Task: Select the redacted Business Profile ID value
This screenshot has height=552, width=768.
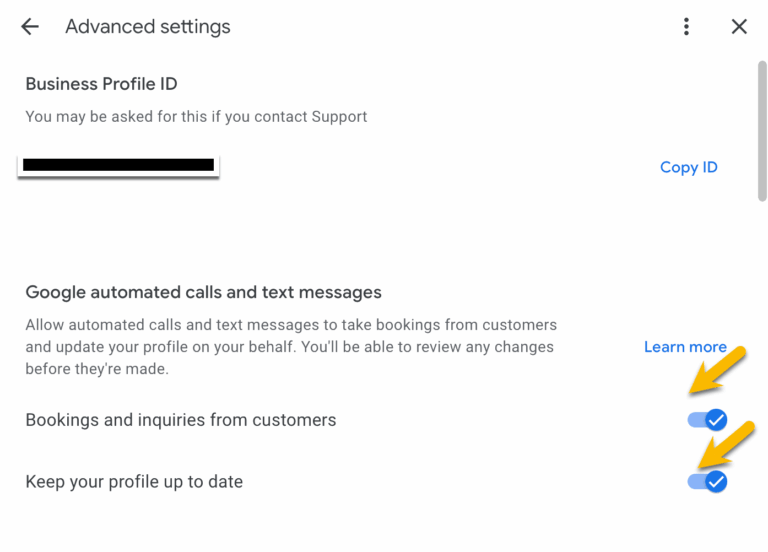Action: 118,164
